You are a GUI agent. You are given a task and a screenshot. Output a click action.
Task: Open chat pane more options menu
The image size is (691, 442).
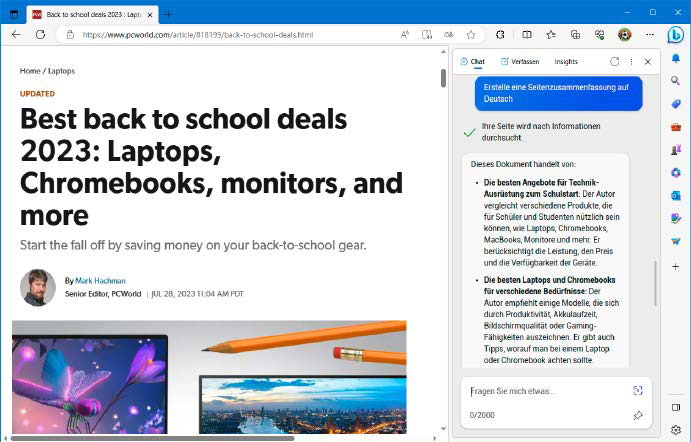point(631,62)
